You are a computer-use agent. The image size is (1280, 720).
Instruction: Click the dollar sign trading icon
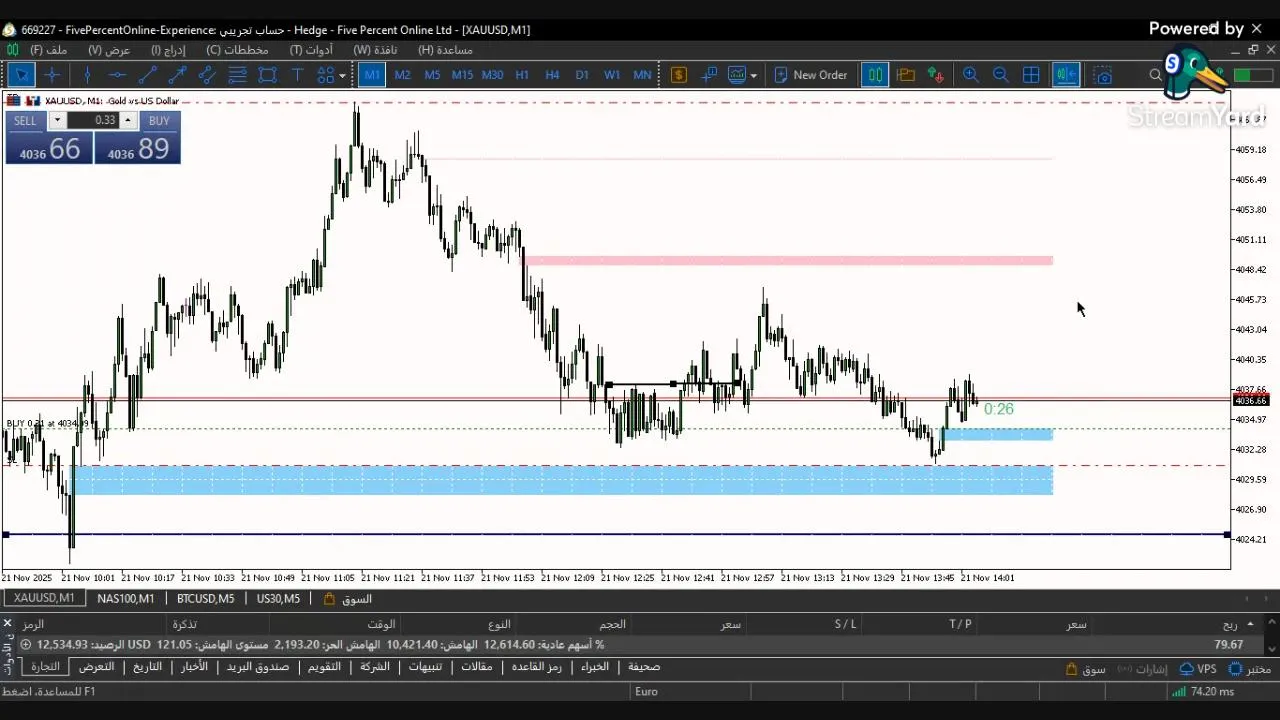pos(679,75)
